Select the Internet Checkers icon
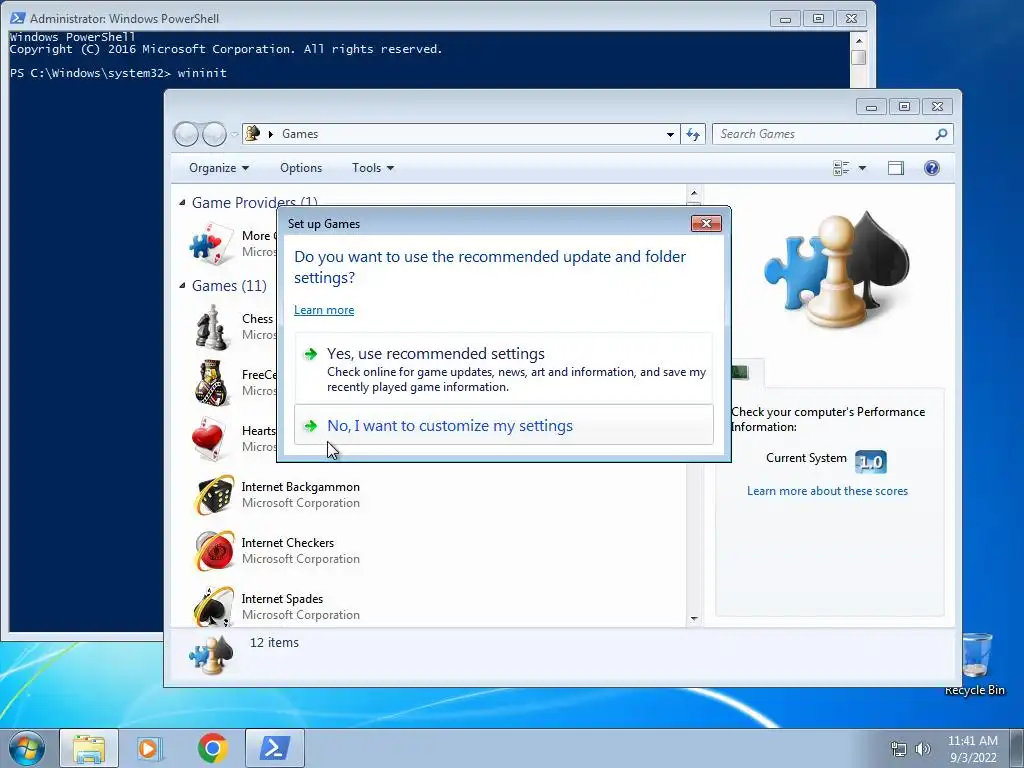The image size is (1024, 768). [214, 551]
